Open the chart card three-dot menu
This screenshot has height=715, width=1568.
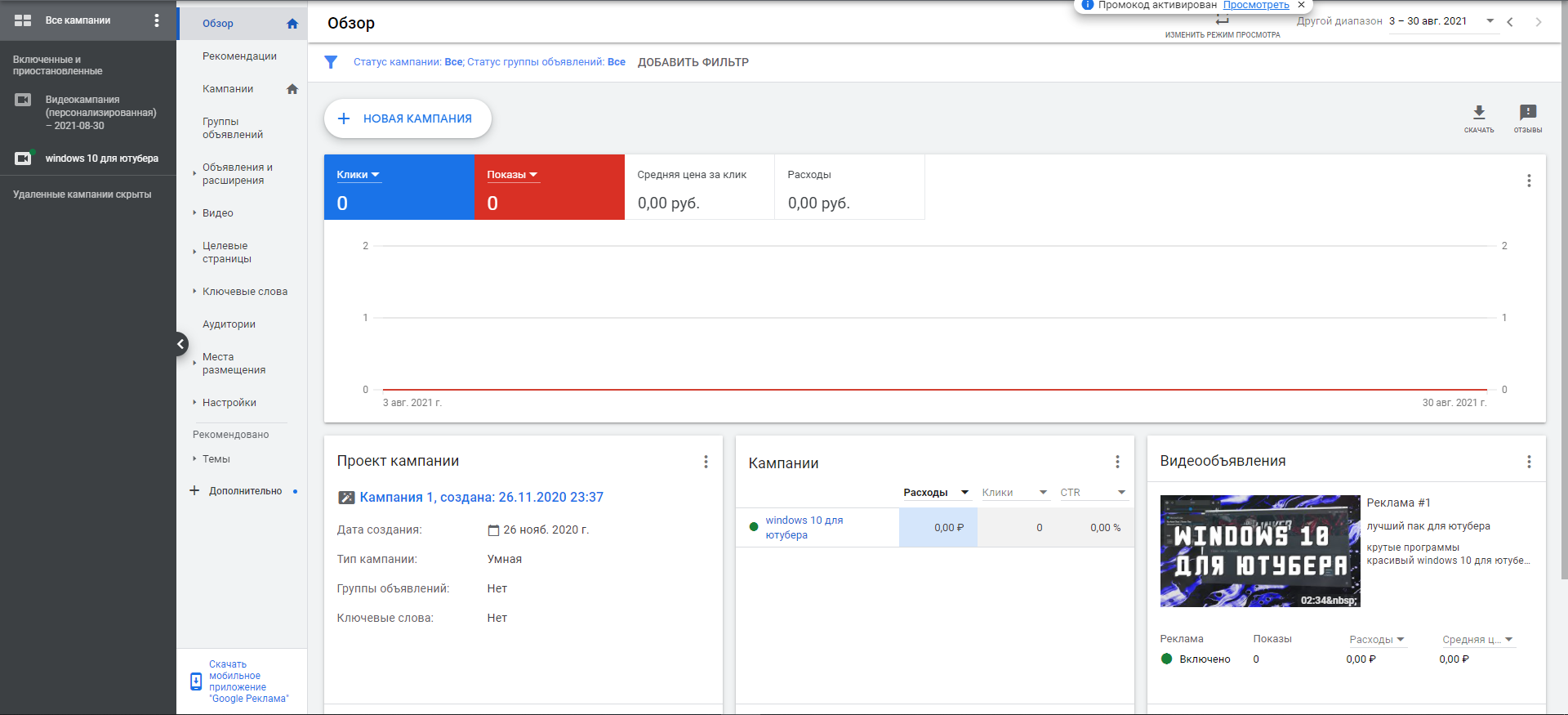1529,181
